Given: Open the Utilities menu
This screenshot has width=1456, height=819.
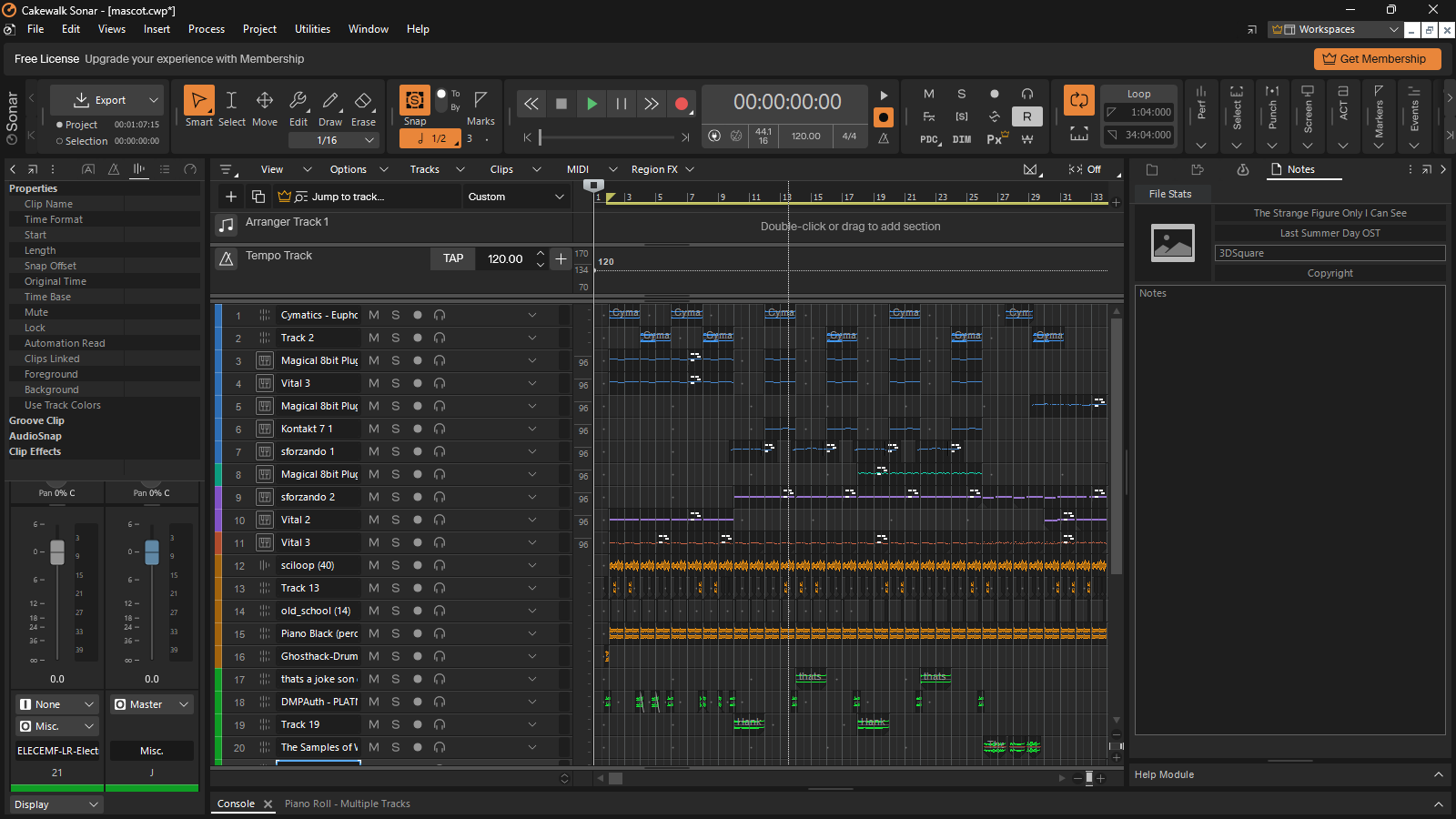Looking at the screenshot, I should tap(312, 29).
